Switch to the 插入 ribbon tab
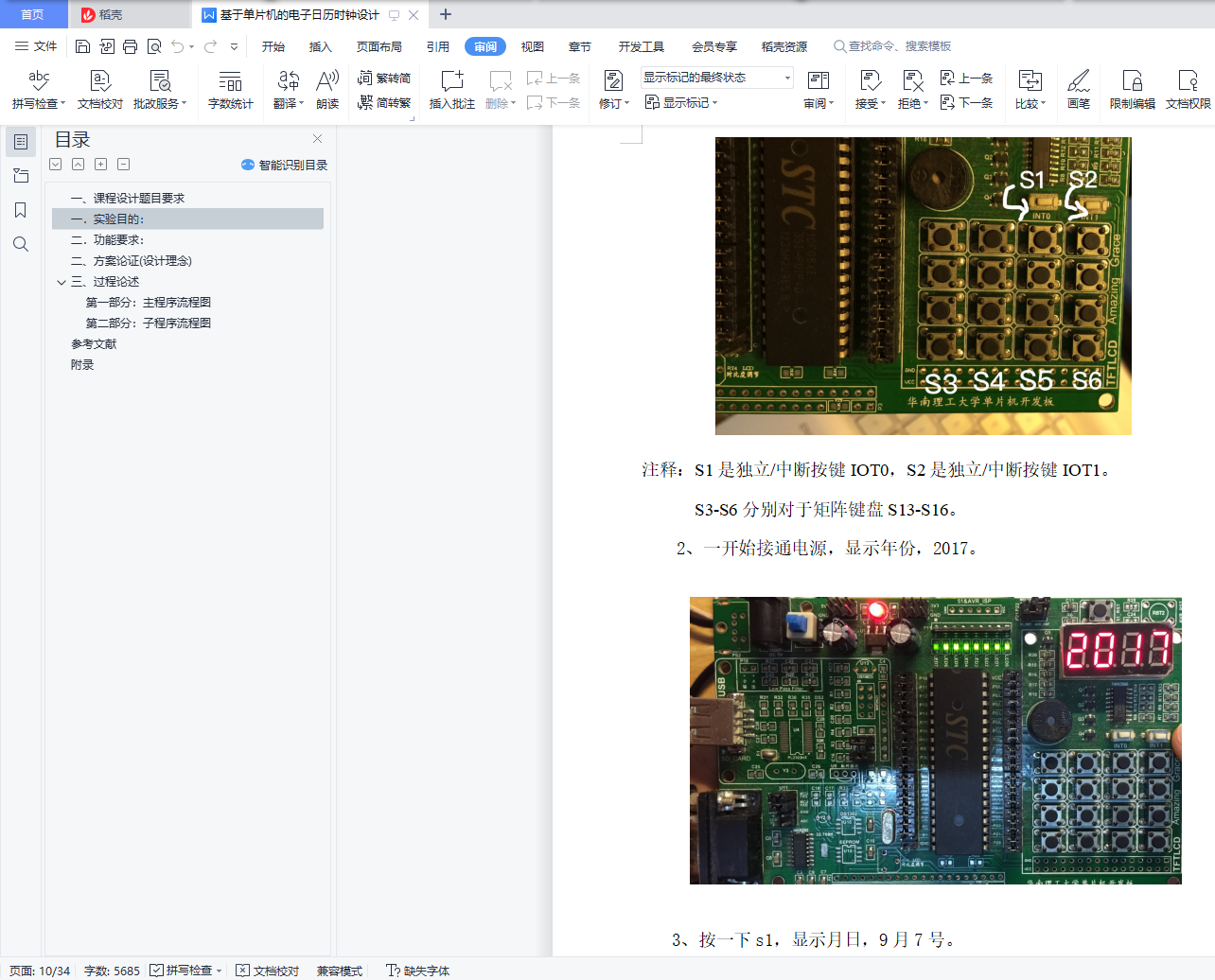The width and height of the screenshot is (1215, 980). click(x=320, y=46)
